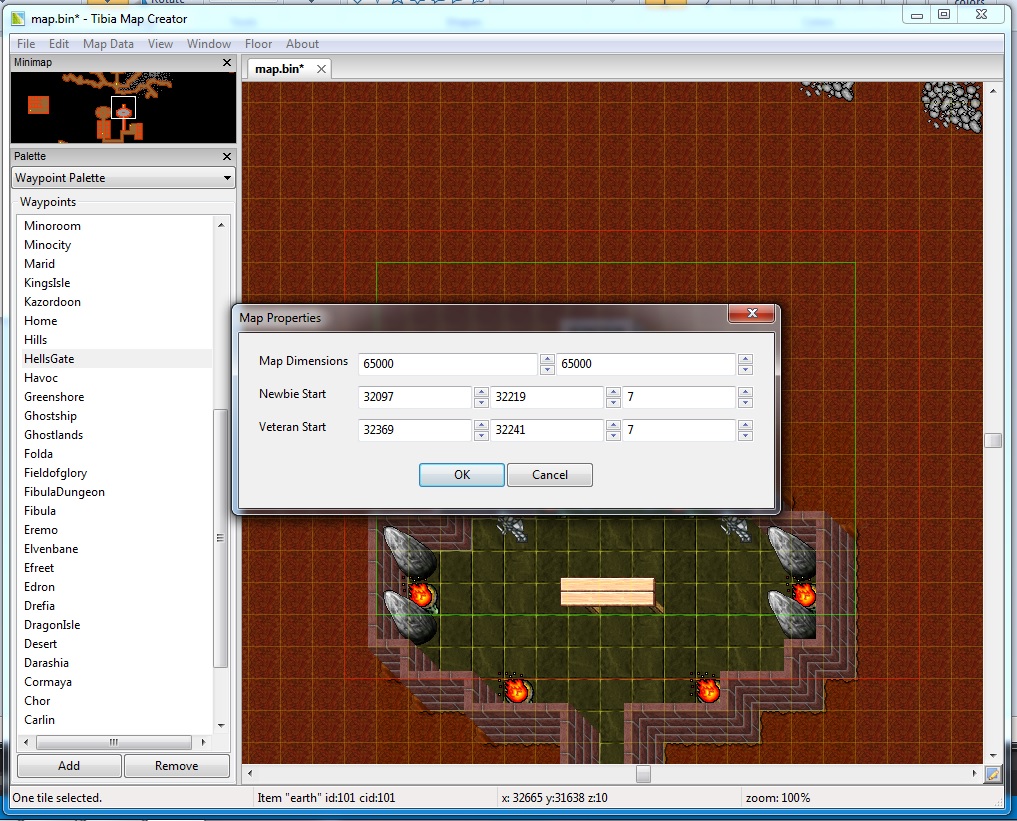Open the Floor menu
The width and height of the screenshot is (1017, 821).
point(258,44)
